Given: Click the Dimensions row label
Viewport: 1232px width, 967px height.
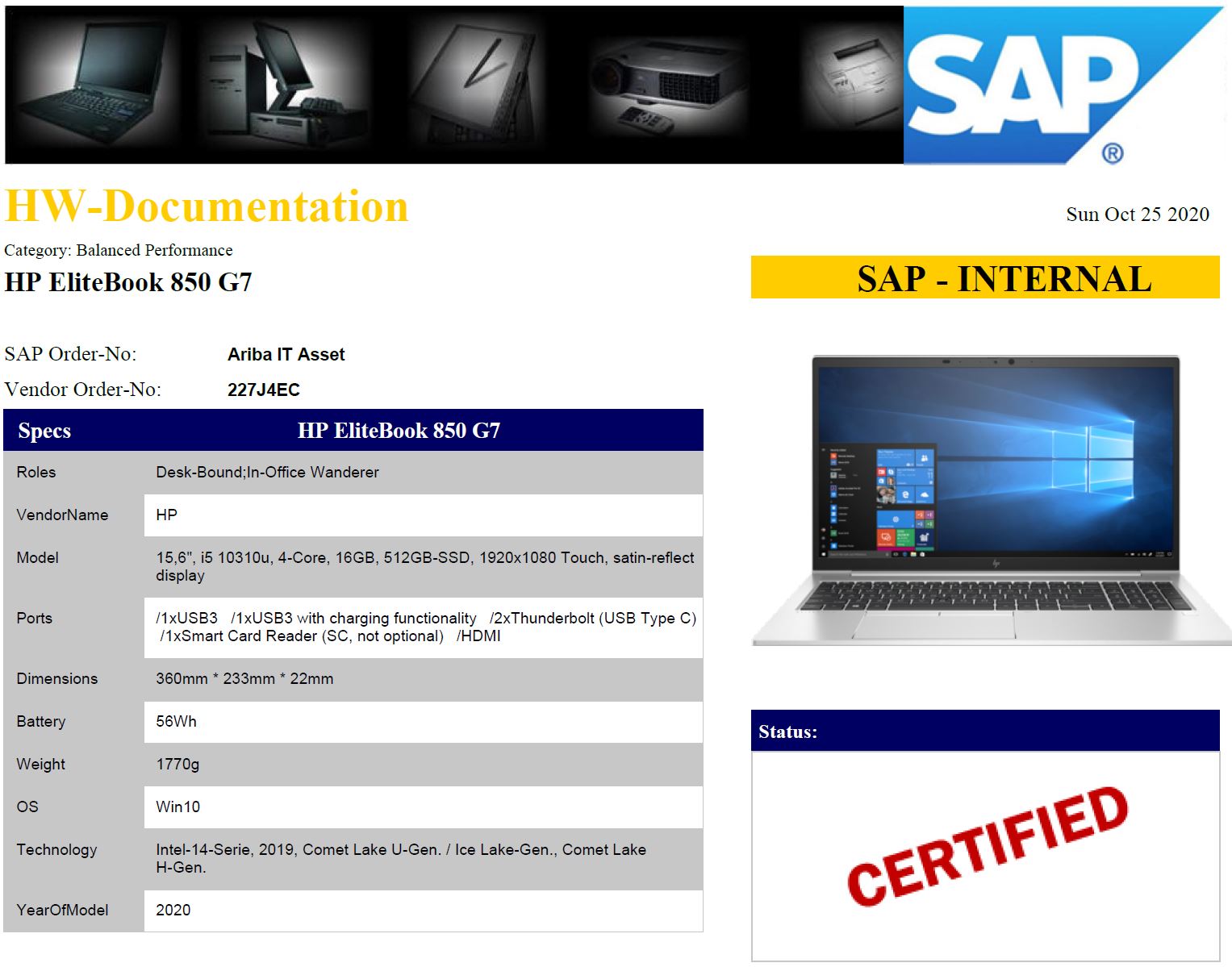Looking at the screenshot, I should (x=56, y=679).
